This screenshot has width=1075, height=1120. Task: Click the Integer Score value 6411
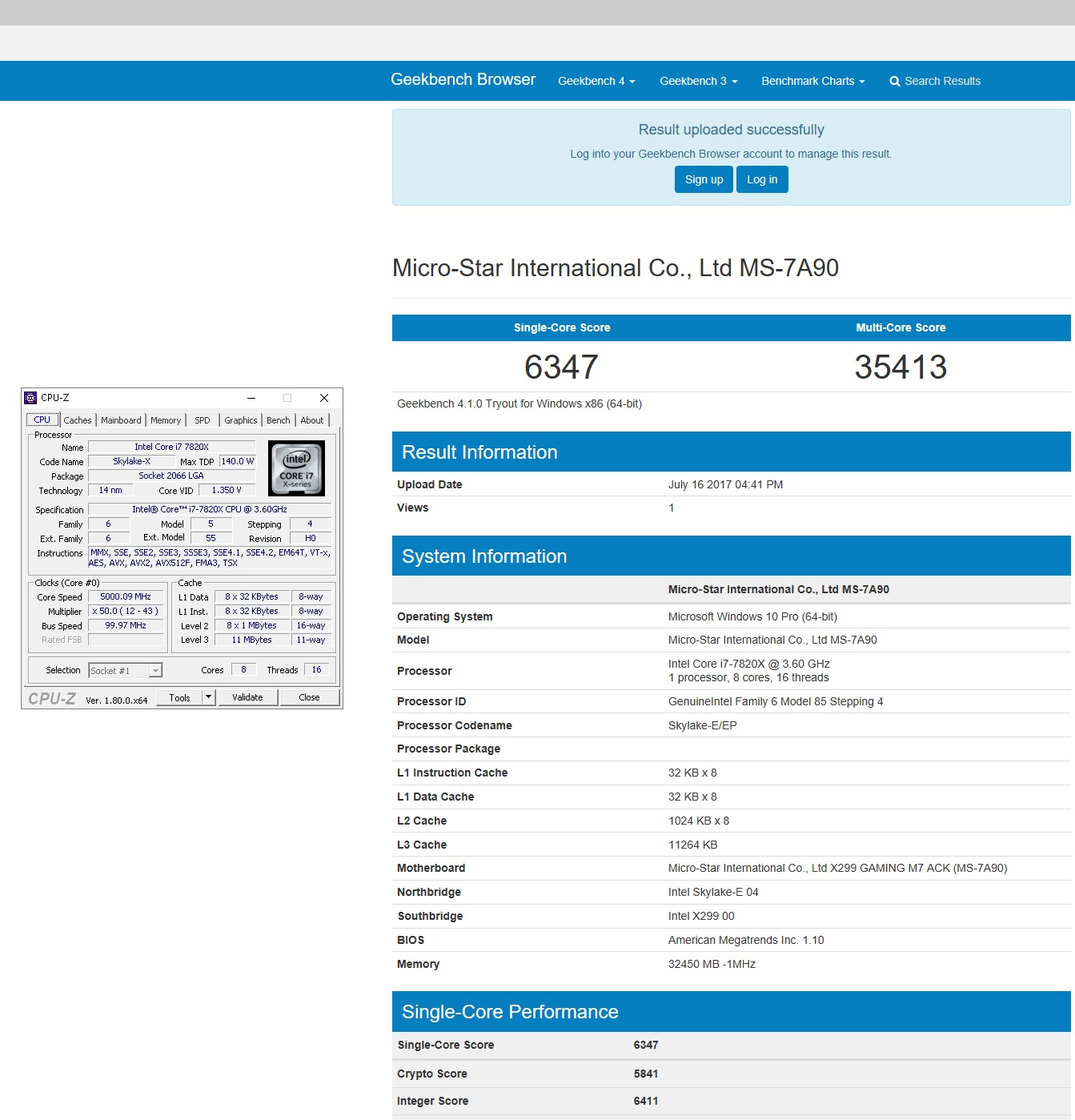(x=646, y=1101)
